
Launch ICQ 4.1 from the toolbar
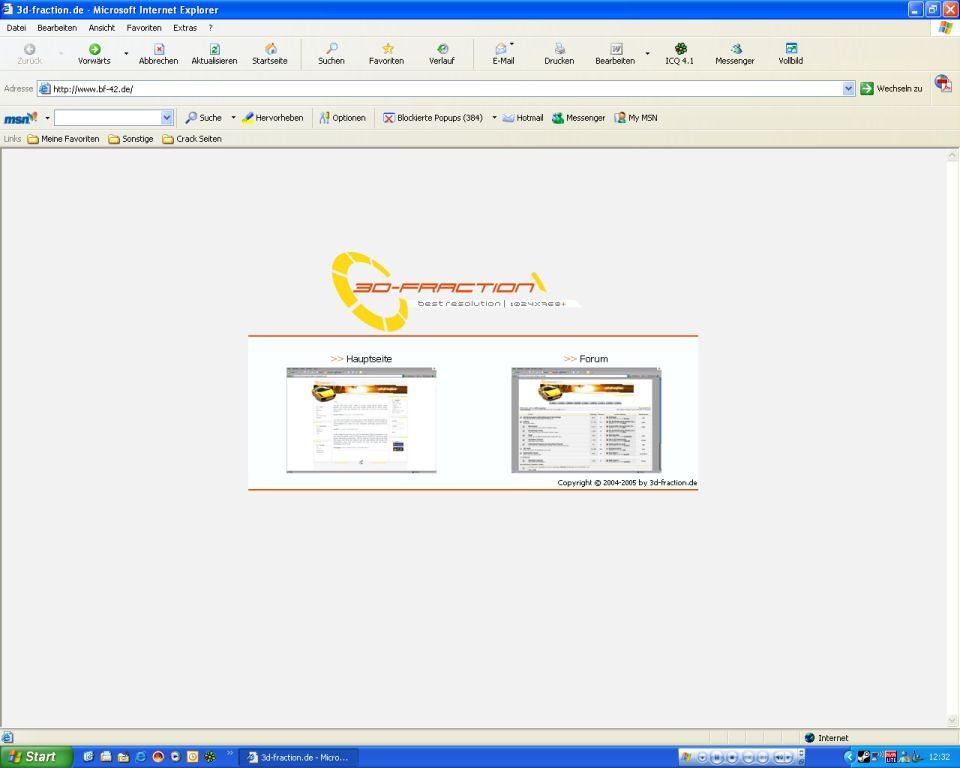[680, 49]
